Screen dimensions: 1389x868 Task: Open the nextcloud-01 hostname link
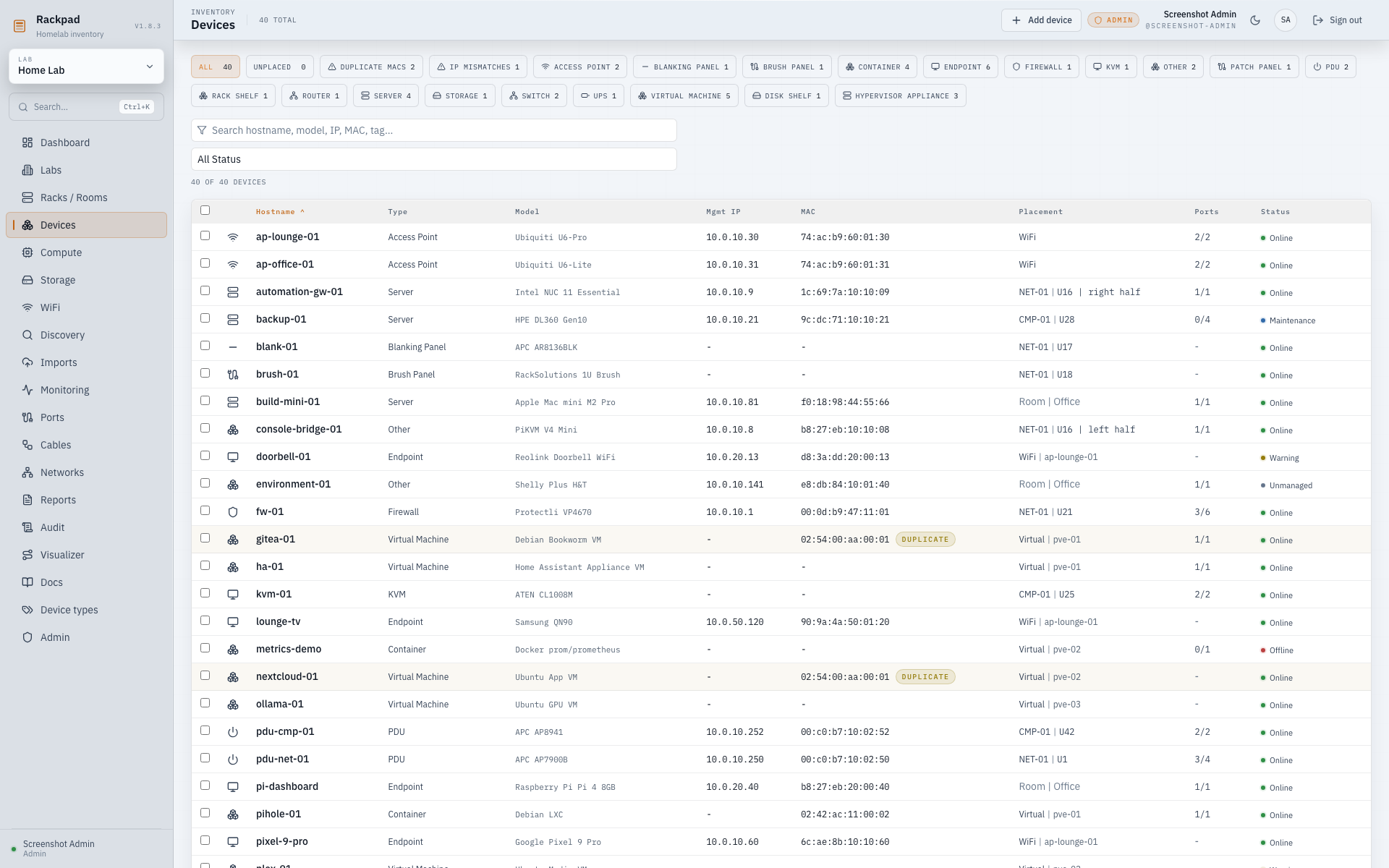287,677
